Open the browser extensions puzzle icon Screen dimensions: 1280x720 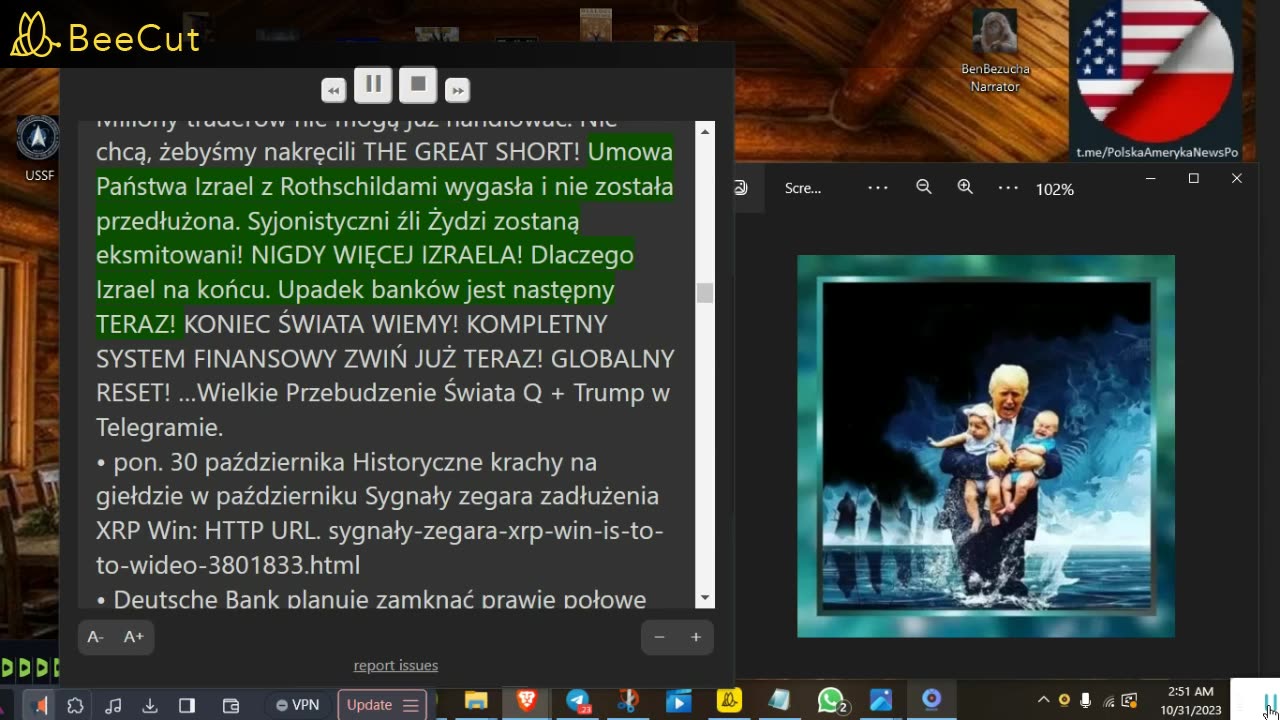coord(75,706)
